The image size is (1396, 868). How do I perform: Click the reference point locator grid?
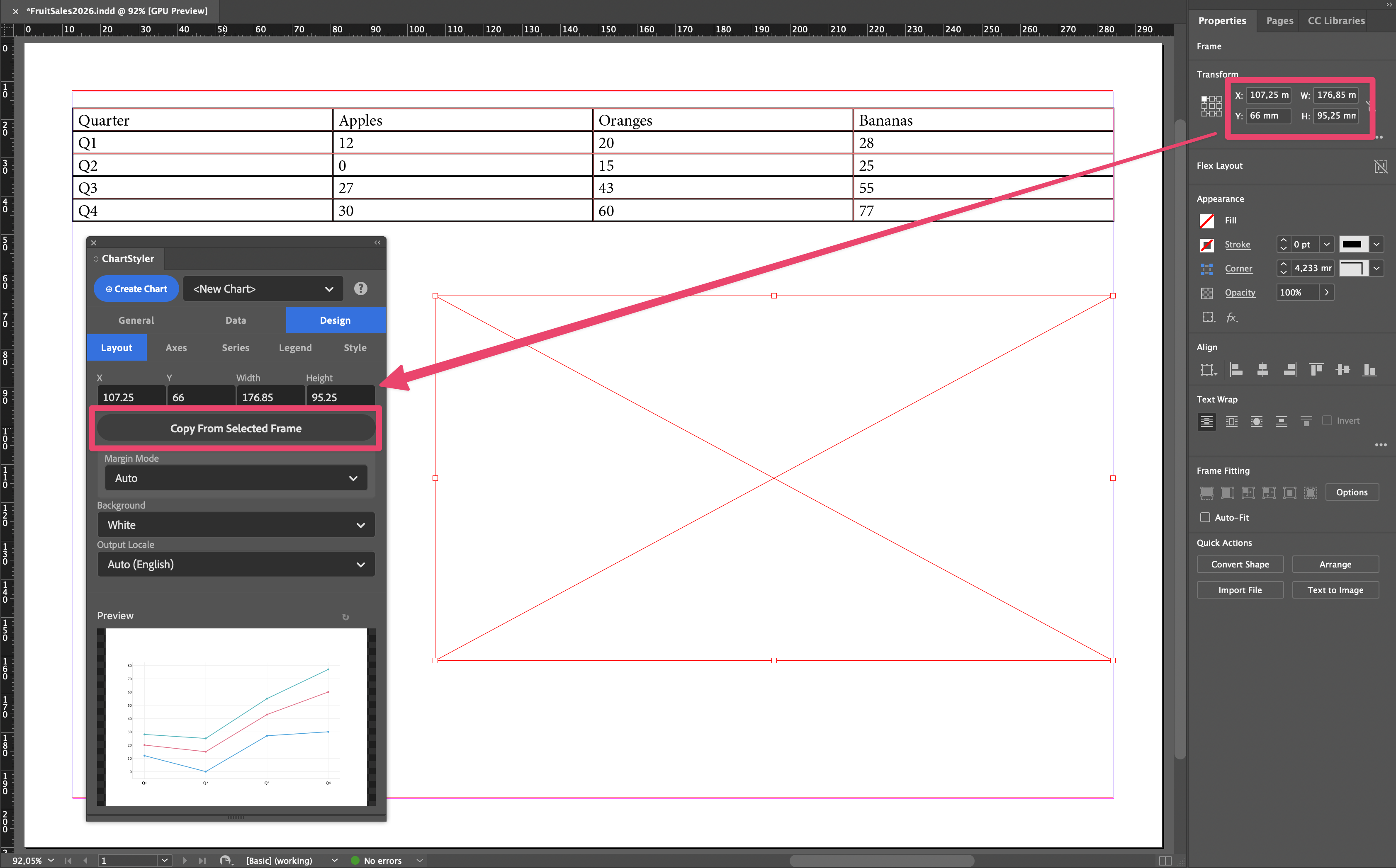point(1211,106)
